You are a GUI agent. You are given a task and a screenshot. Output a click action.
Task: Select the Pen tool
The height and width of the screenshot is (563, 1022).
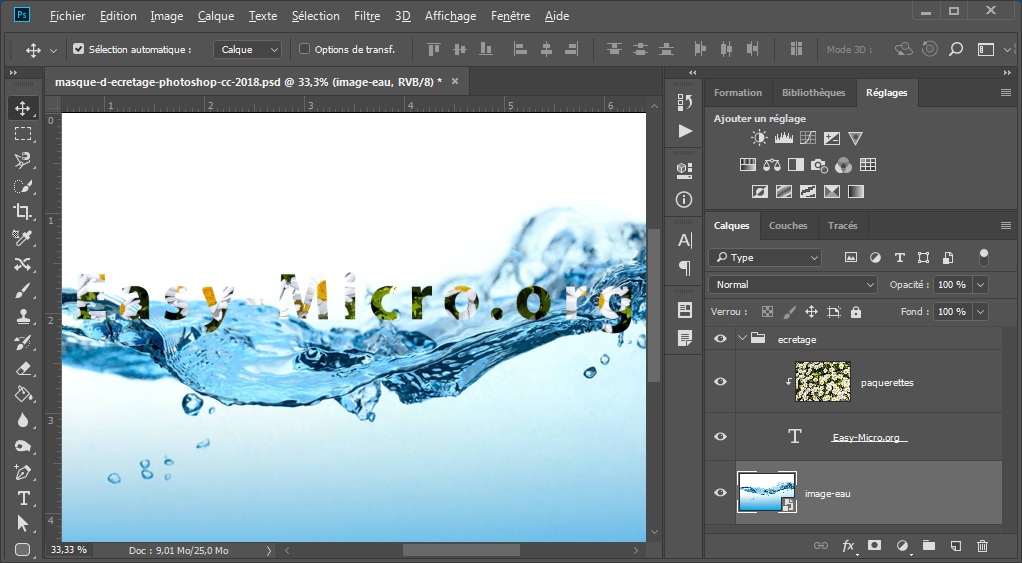[x=23, y=472]
